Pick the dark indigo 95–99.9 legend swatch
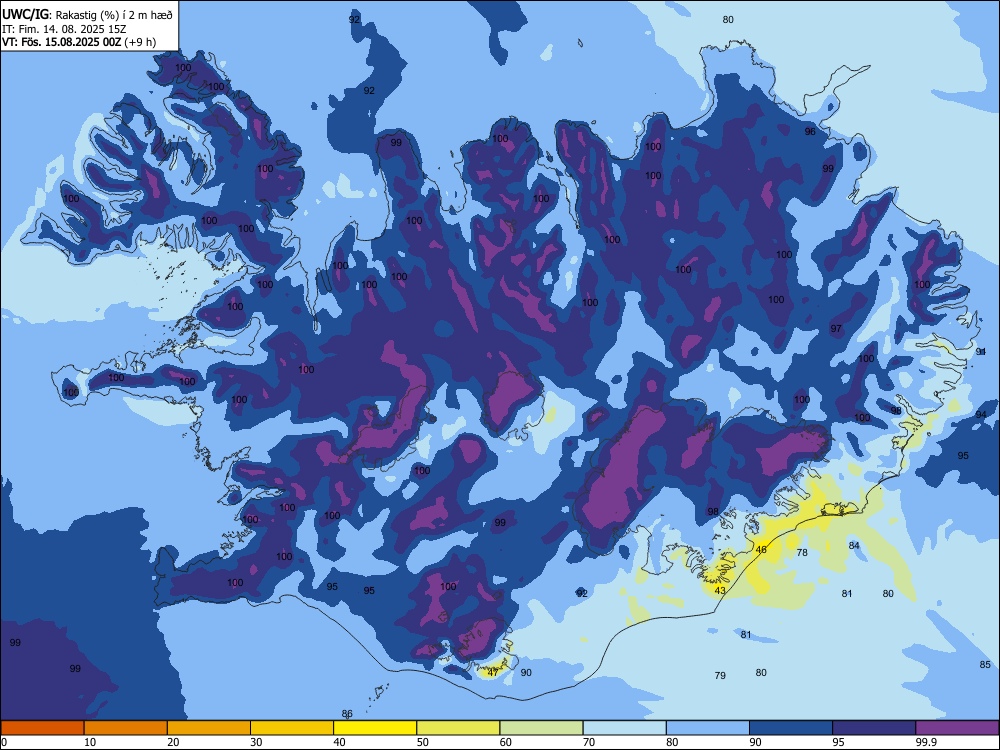Viewport: 1000px width, 750px height. point(874,728)
